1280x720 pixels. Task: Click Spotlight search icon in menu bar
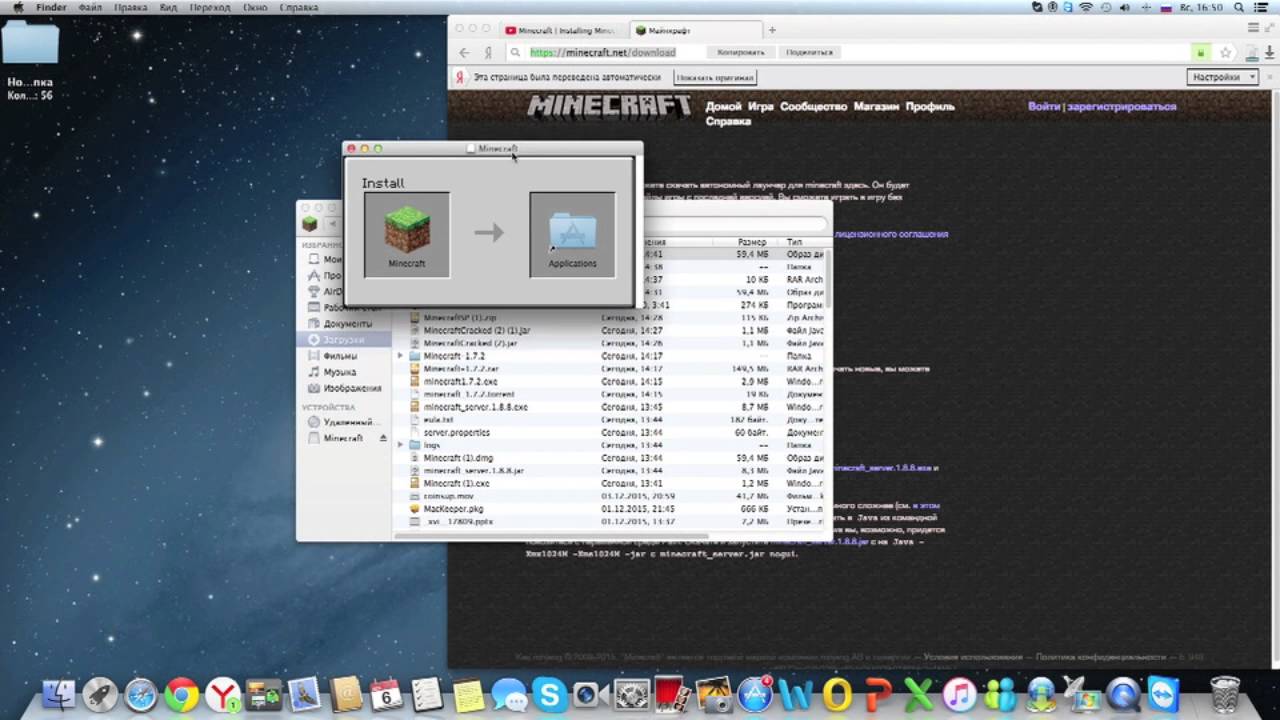[x=1239, y=7]
